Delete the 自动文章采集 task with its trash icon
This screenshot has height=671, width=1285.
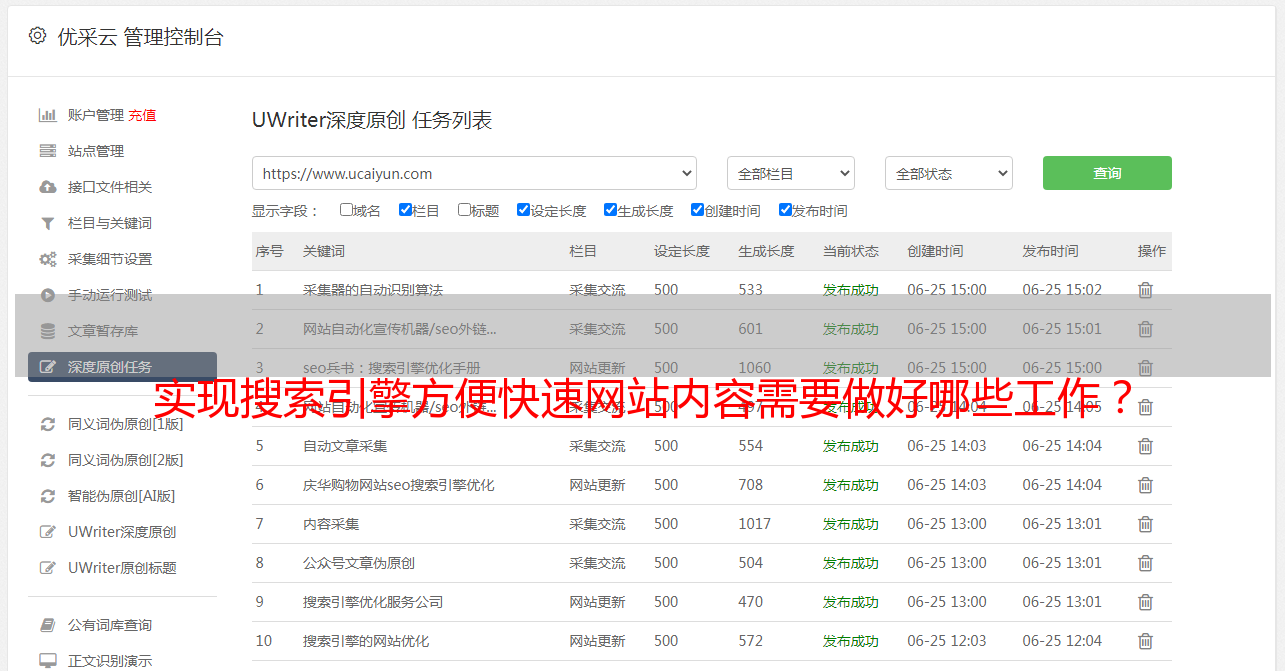pos(1146,446)
